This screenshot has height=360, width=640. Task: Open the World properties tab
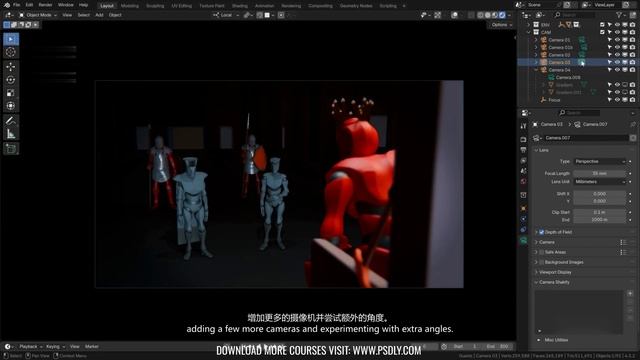pyautogui.click(x=524, y=182)
